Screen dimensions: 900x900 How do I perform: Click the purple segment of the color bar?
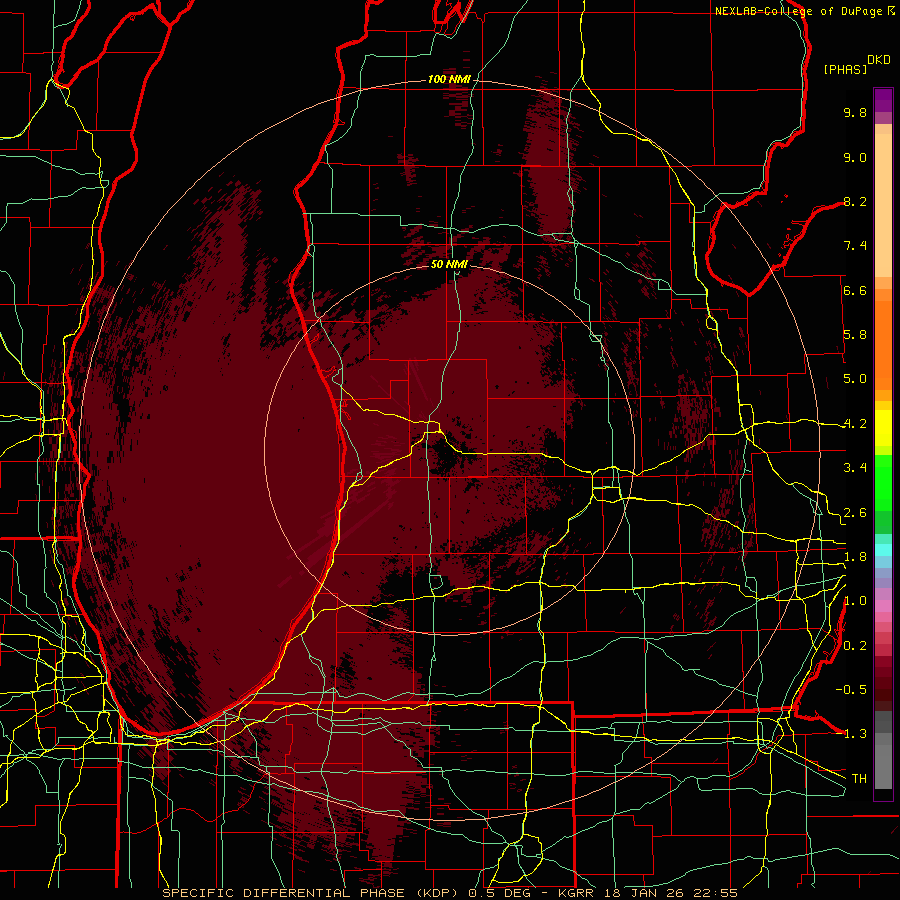883,100
